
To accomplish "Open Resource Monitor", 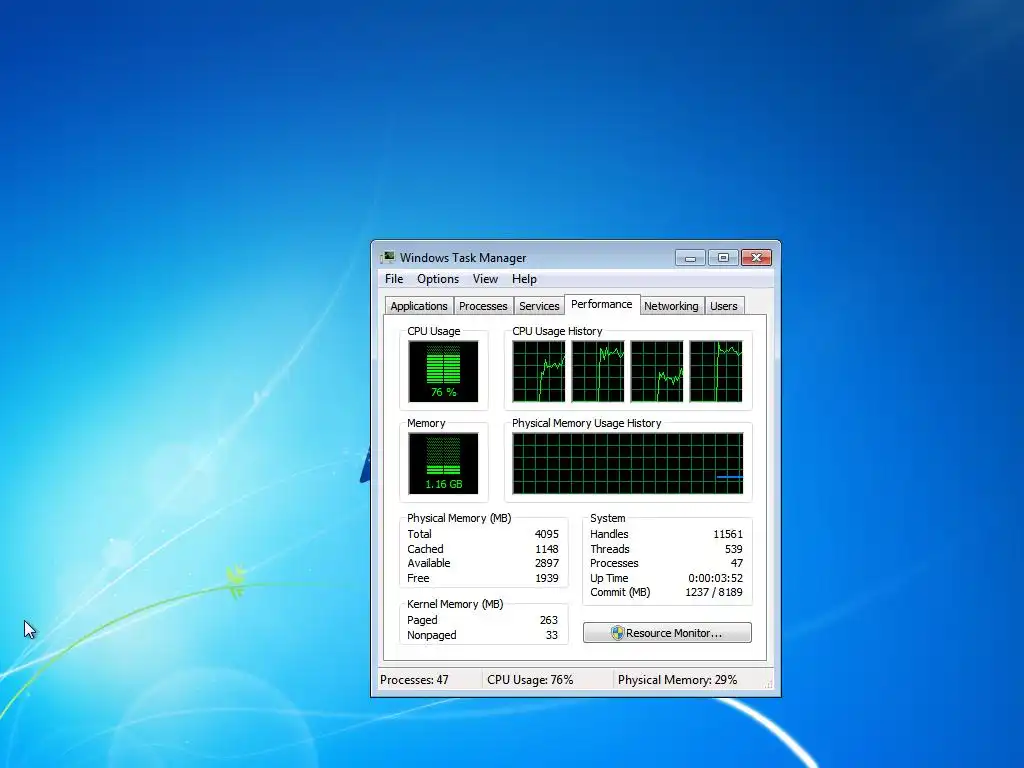I will [667, 633].
